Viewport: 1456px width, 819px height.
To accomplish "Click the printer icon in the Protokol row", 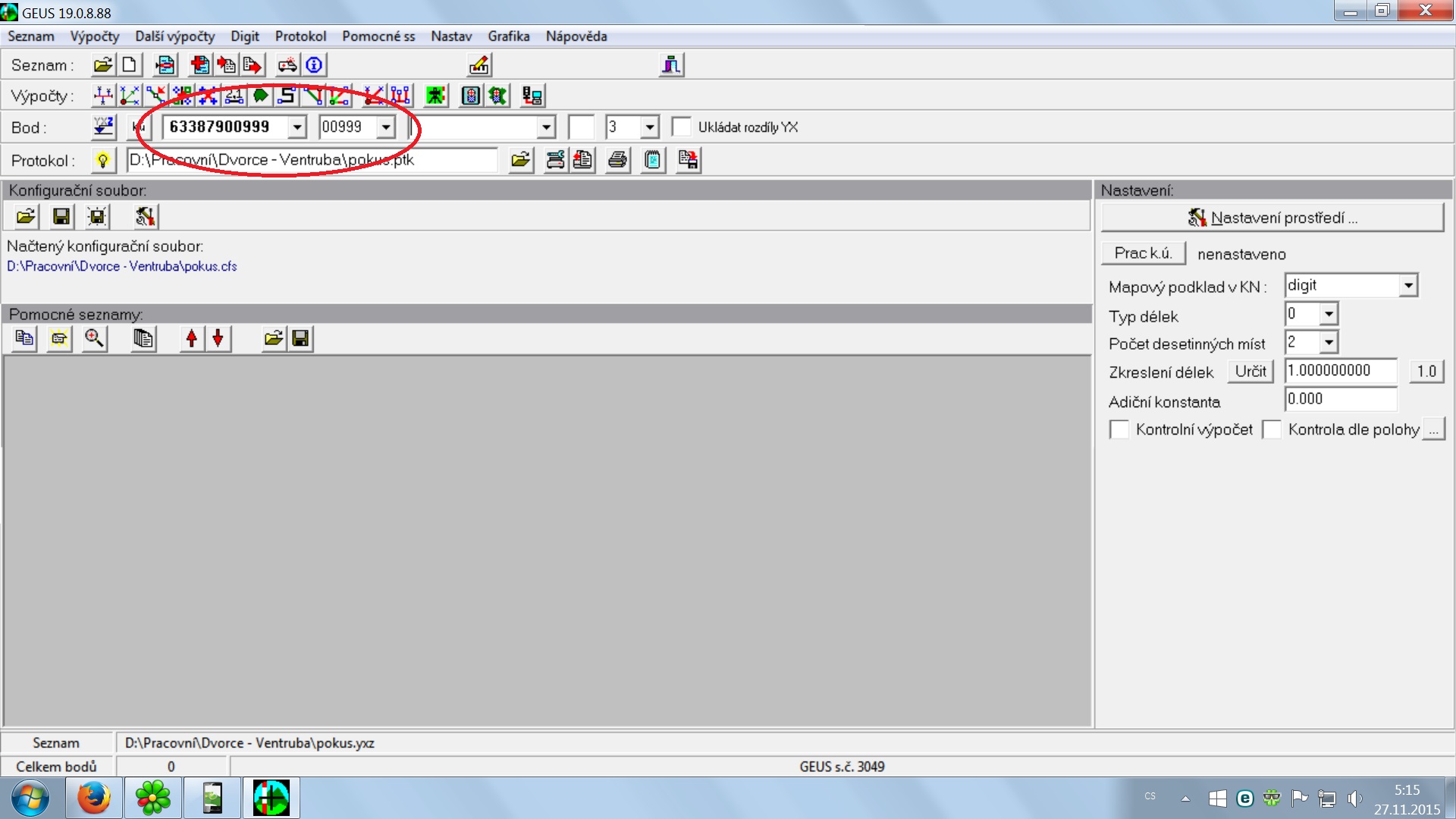I will 618,160.
